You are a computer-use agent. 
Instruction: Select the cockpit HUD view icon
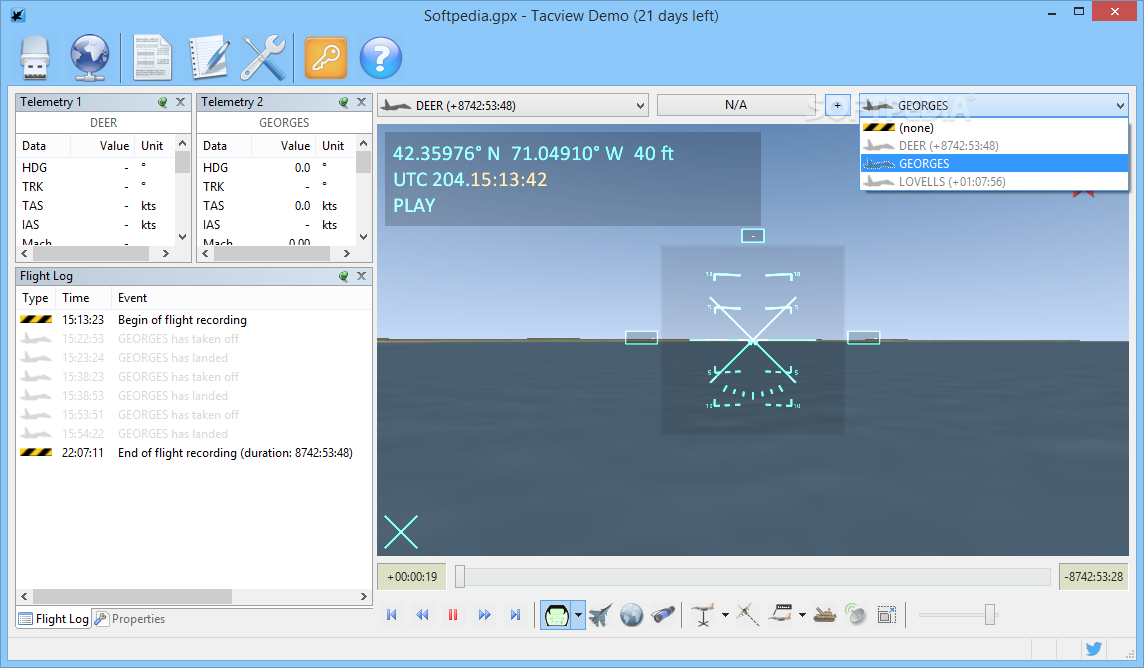click(557, 615)
